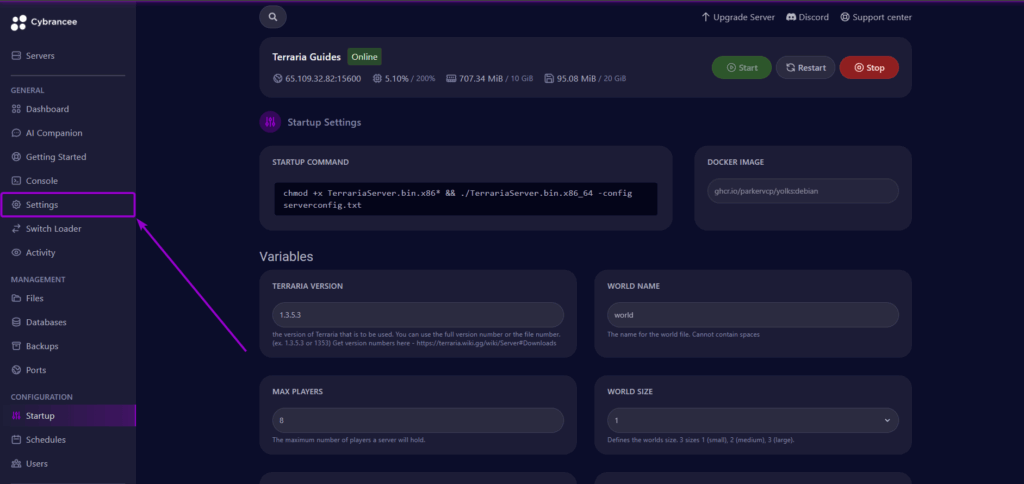The image size is (1024, 484).
Task: Click the World Name input field
Action: pyautogui.click(x=753, y=315)
